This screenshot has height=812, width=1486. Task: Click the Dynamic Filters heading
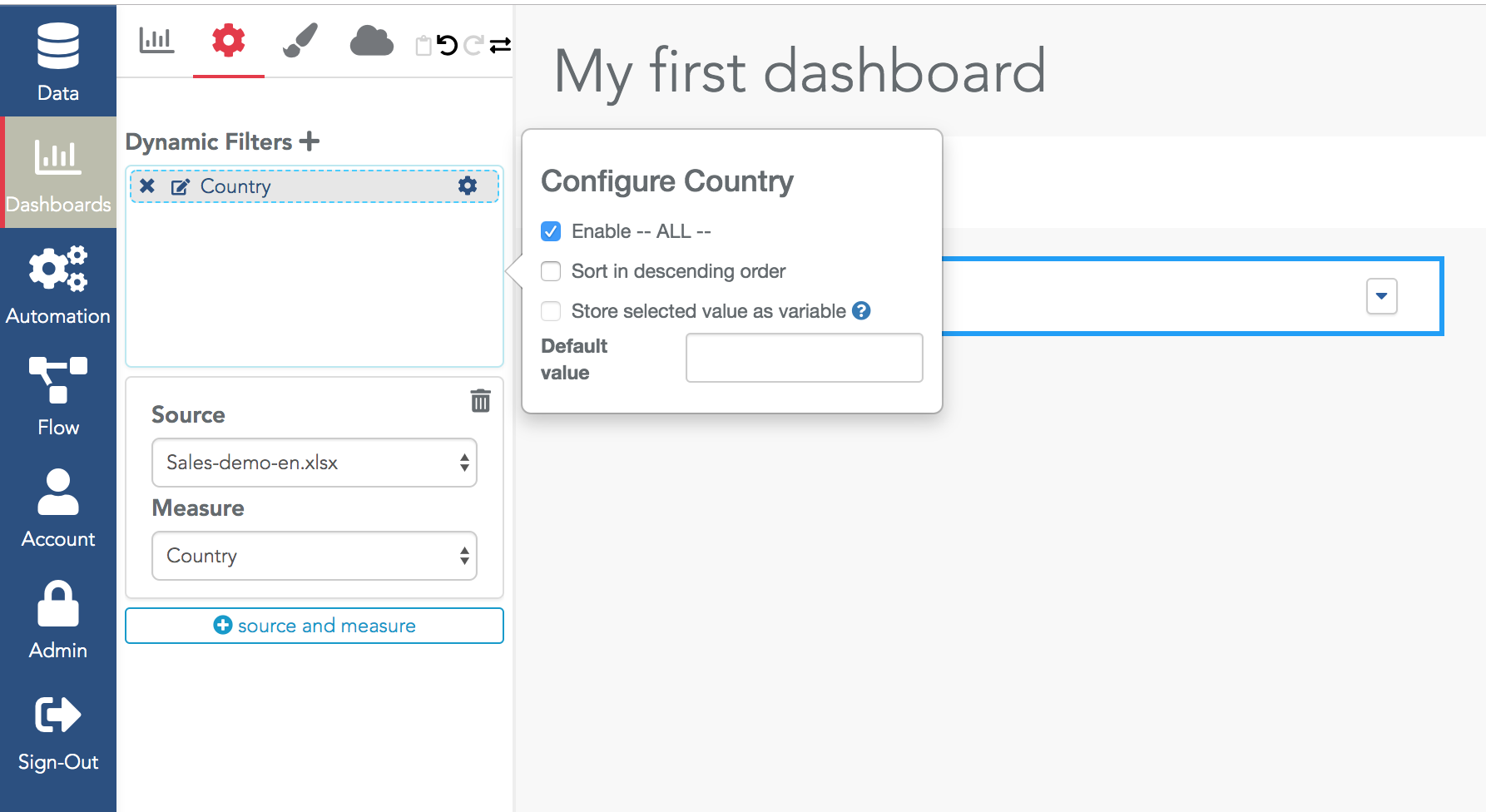coord(209,142)
